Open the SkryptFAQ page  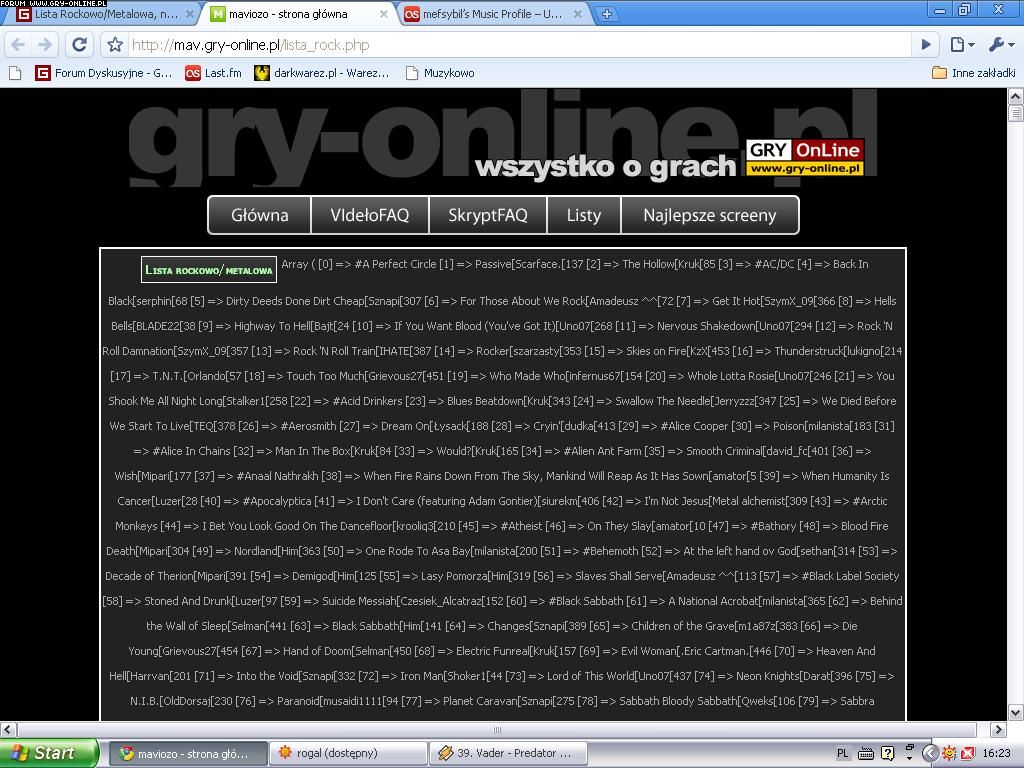pyautogui.click(x=488, y=215)
